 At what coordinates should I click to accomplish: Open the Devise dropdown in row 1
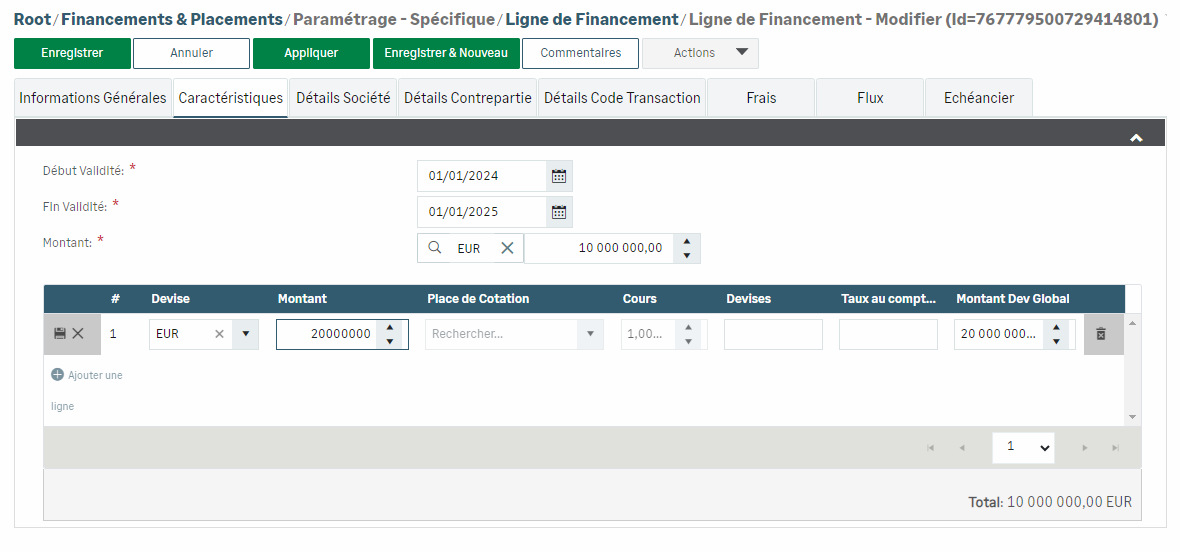(245, 334)
